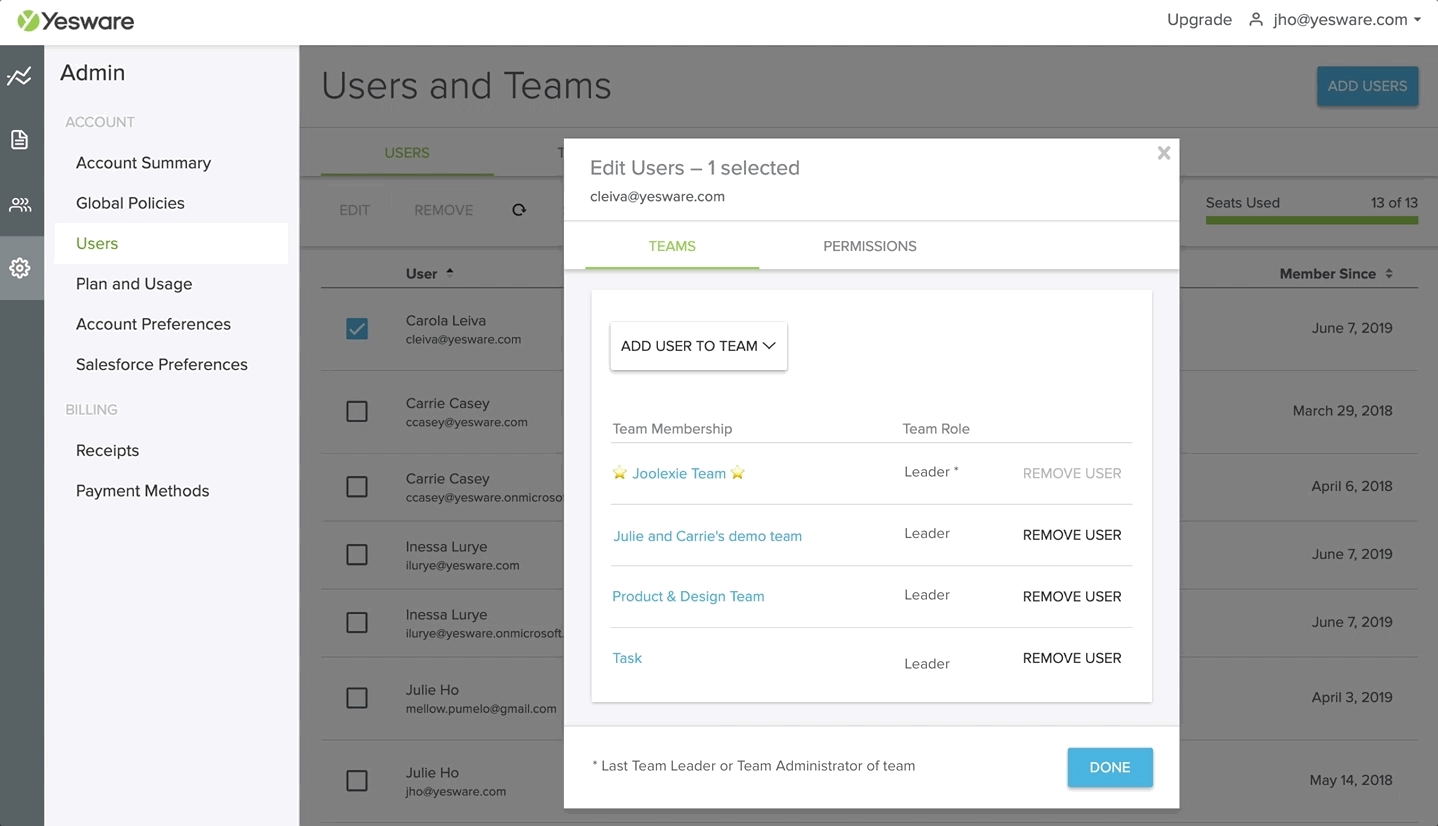This screenshot has width=1438, height=826.
Task: Click the Team Membership column header
Action: coord(672,429)
